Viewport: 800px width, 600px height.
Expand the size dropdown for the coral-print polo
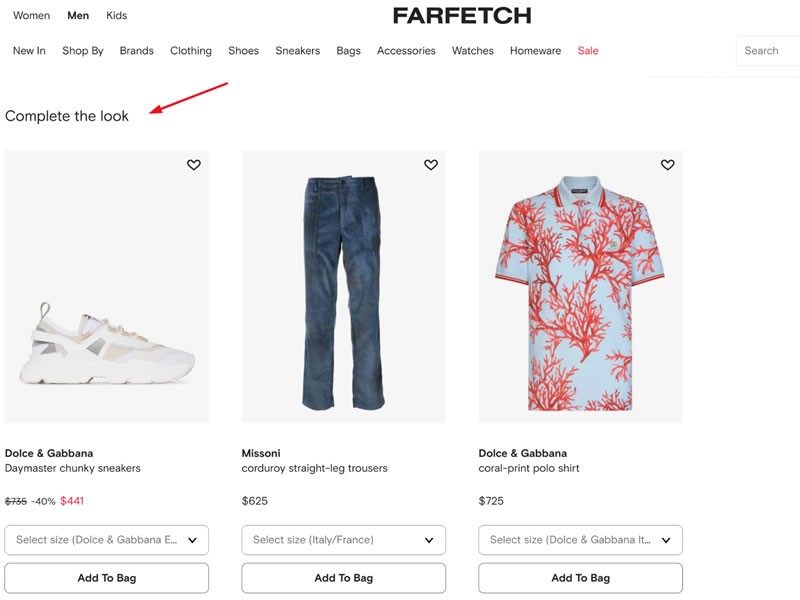[580, 540]
